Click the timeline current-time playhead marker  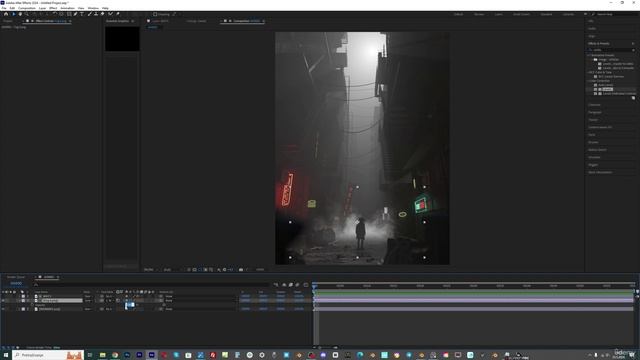point(314,287)
